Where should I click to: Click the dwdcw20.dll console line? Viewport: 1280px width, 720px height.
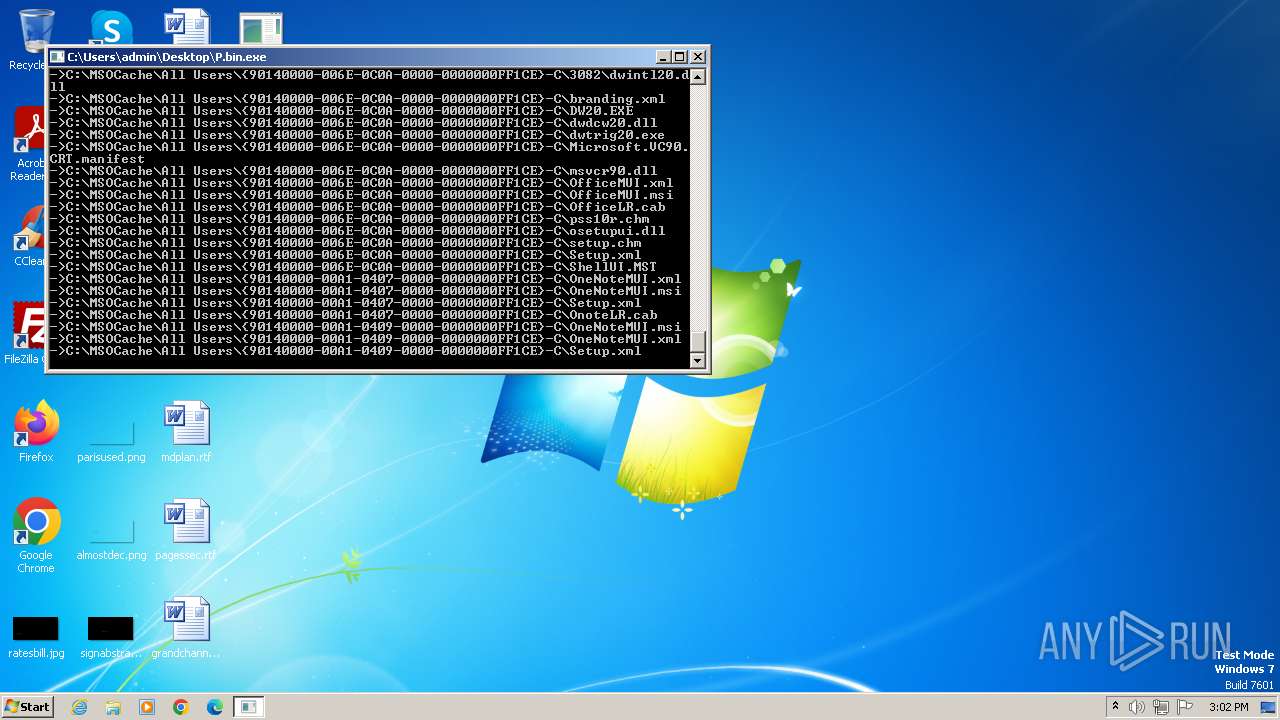(354, 123)
